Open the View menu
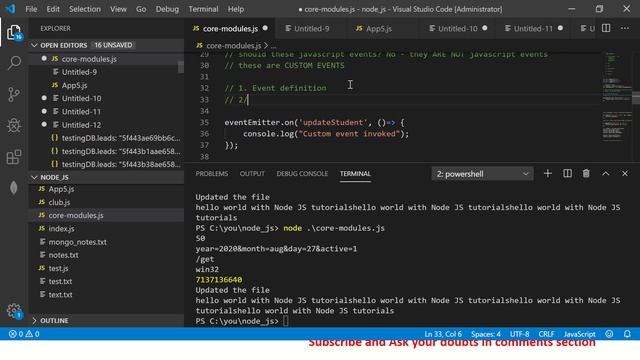This screenshot has width=640, height=360. tap(118, 9)
